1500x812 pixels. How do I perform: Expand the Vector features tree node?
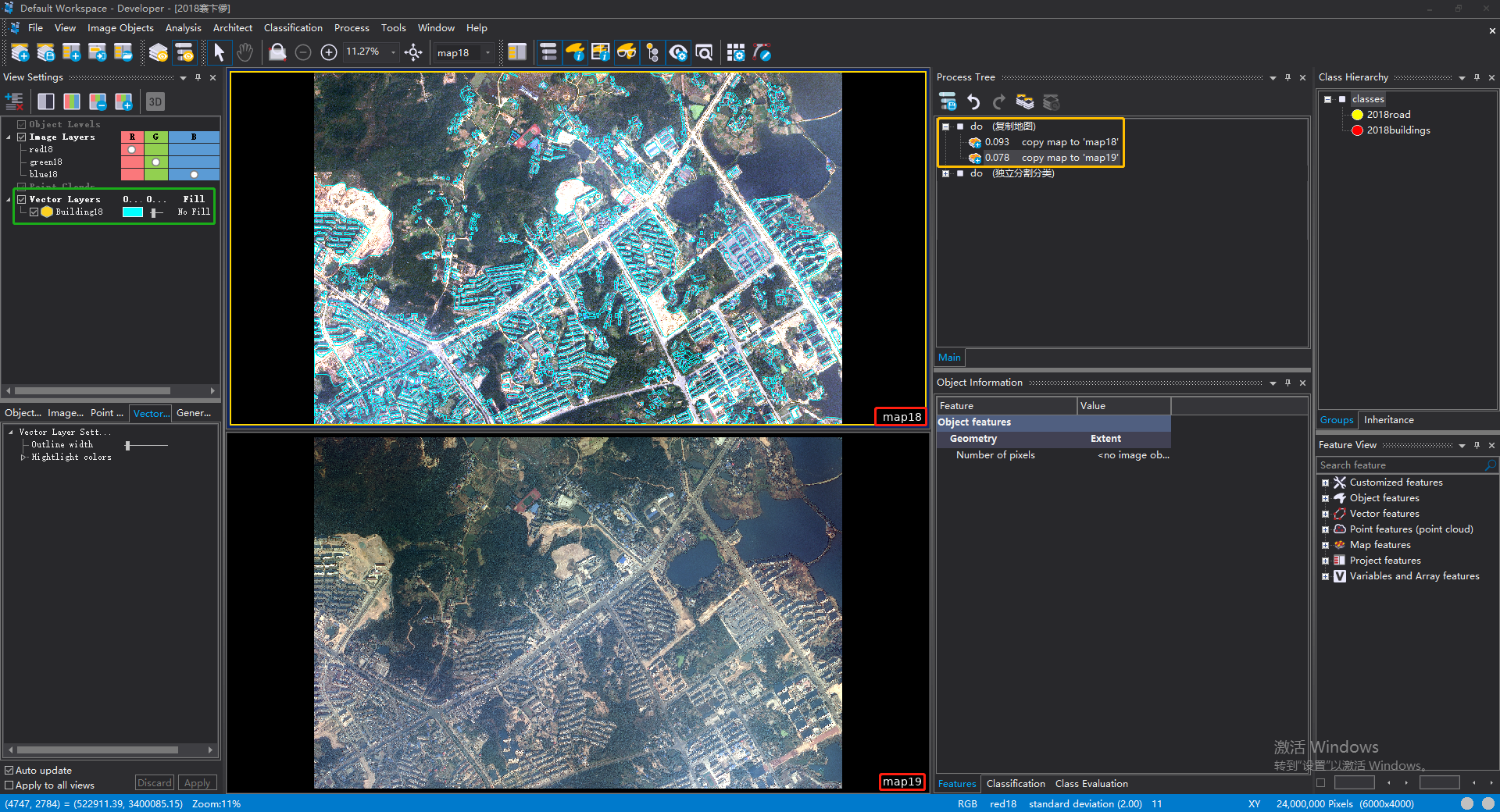pyautogui.click(x=1325, y=514)
